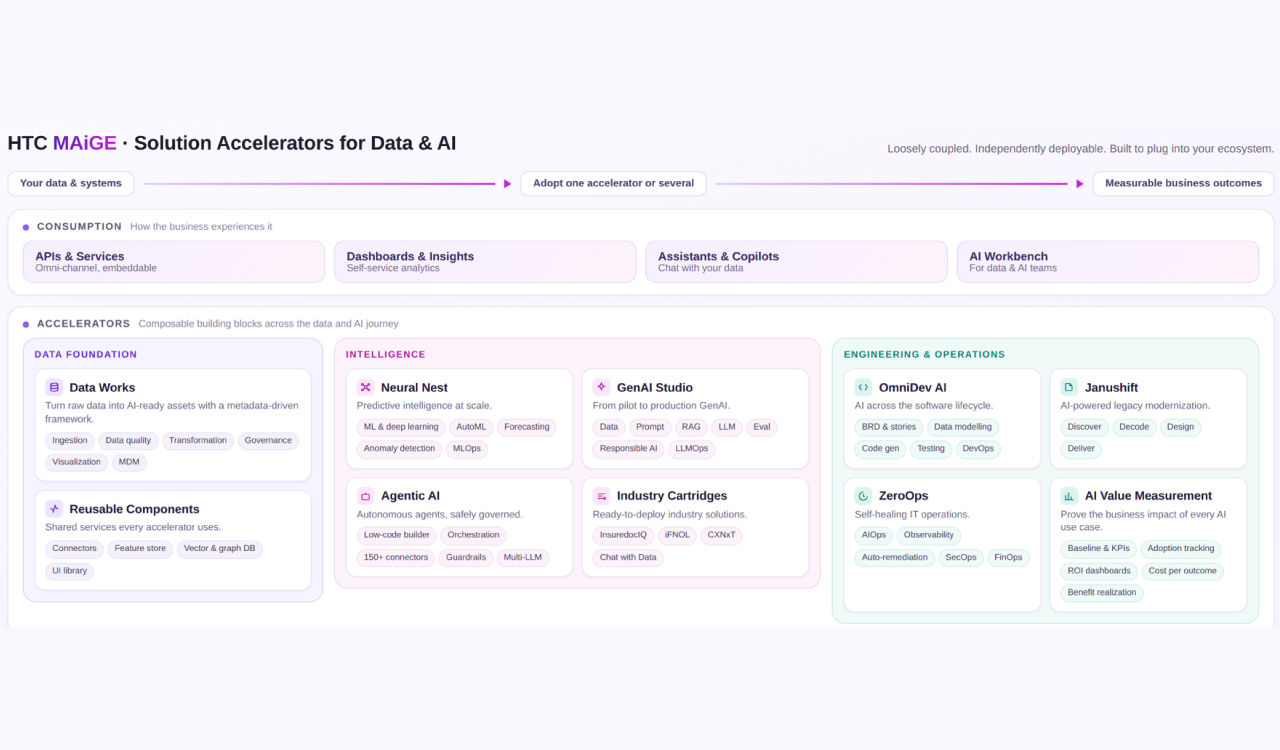Click the Ingestion tag
The height and width of the screenshot is (750, 1280).
tap(70, 440)
